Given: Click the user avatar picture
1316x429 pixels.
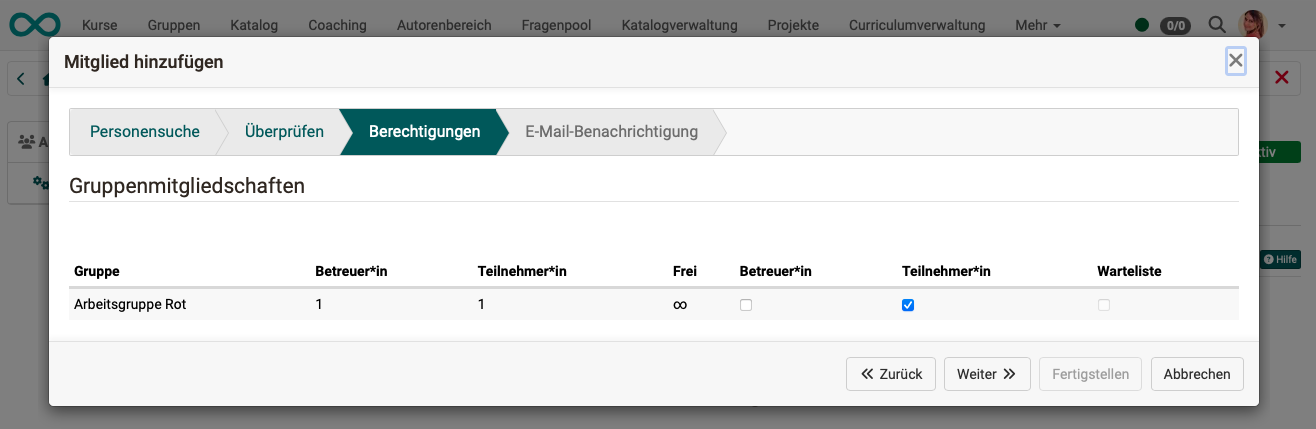Looking at the screenshot, I should coord(1253,24).
